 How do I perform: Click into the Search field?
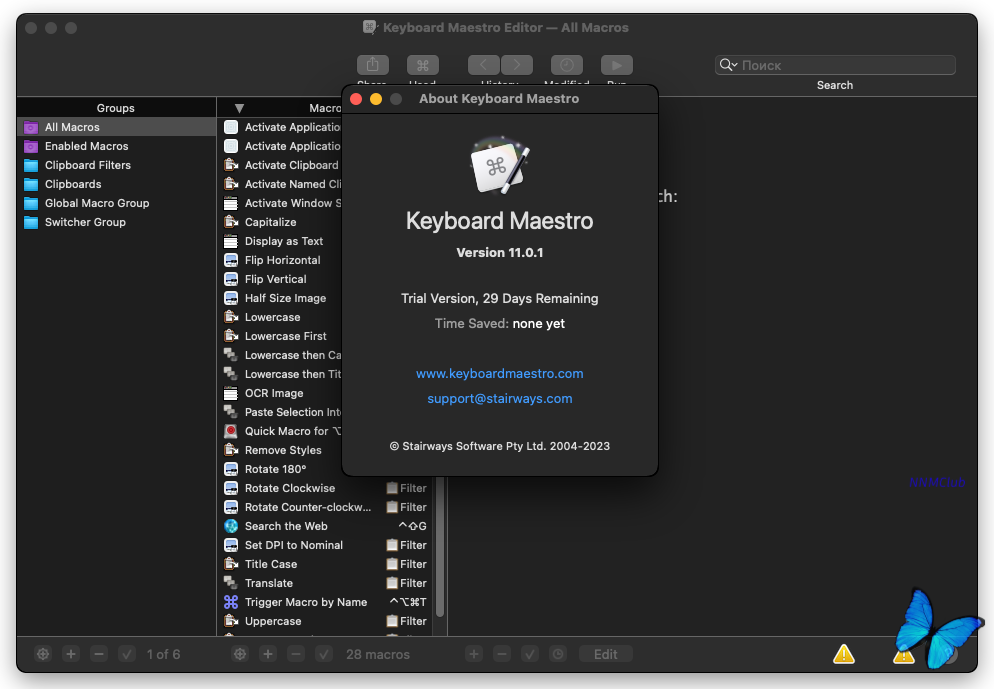point(845,65)
